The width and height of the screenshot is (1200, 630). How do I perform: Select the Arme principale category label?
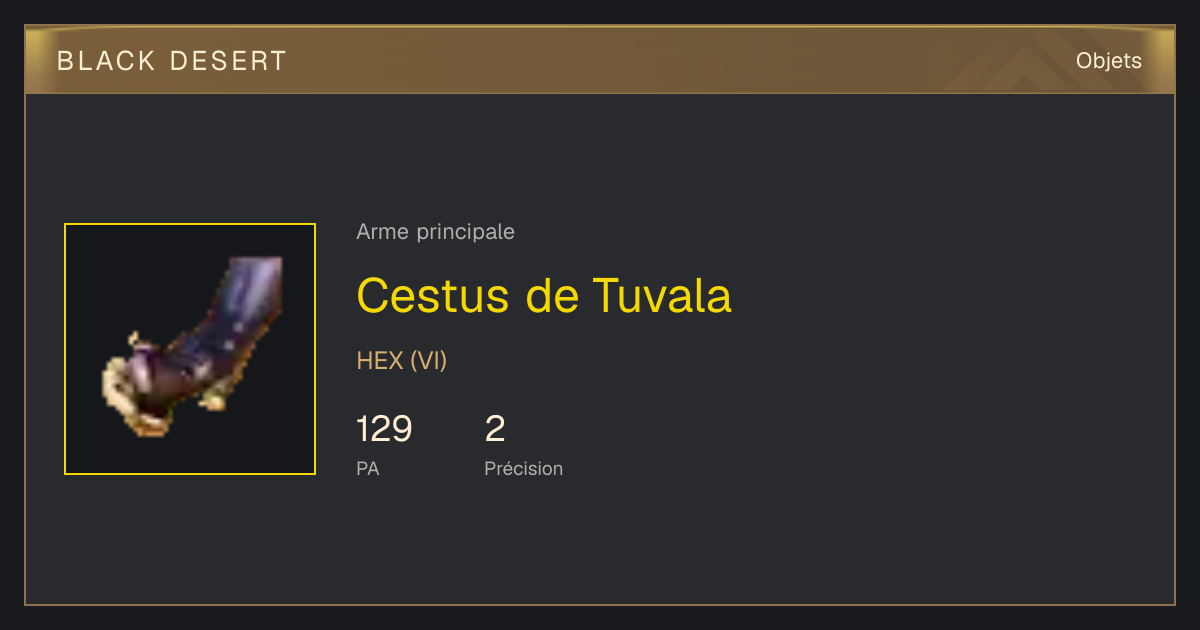[436, 232]
